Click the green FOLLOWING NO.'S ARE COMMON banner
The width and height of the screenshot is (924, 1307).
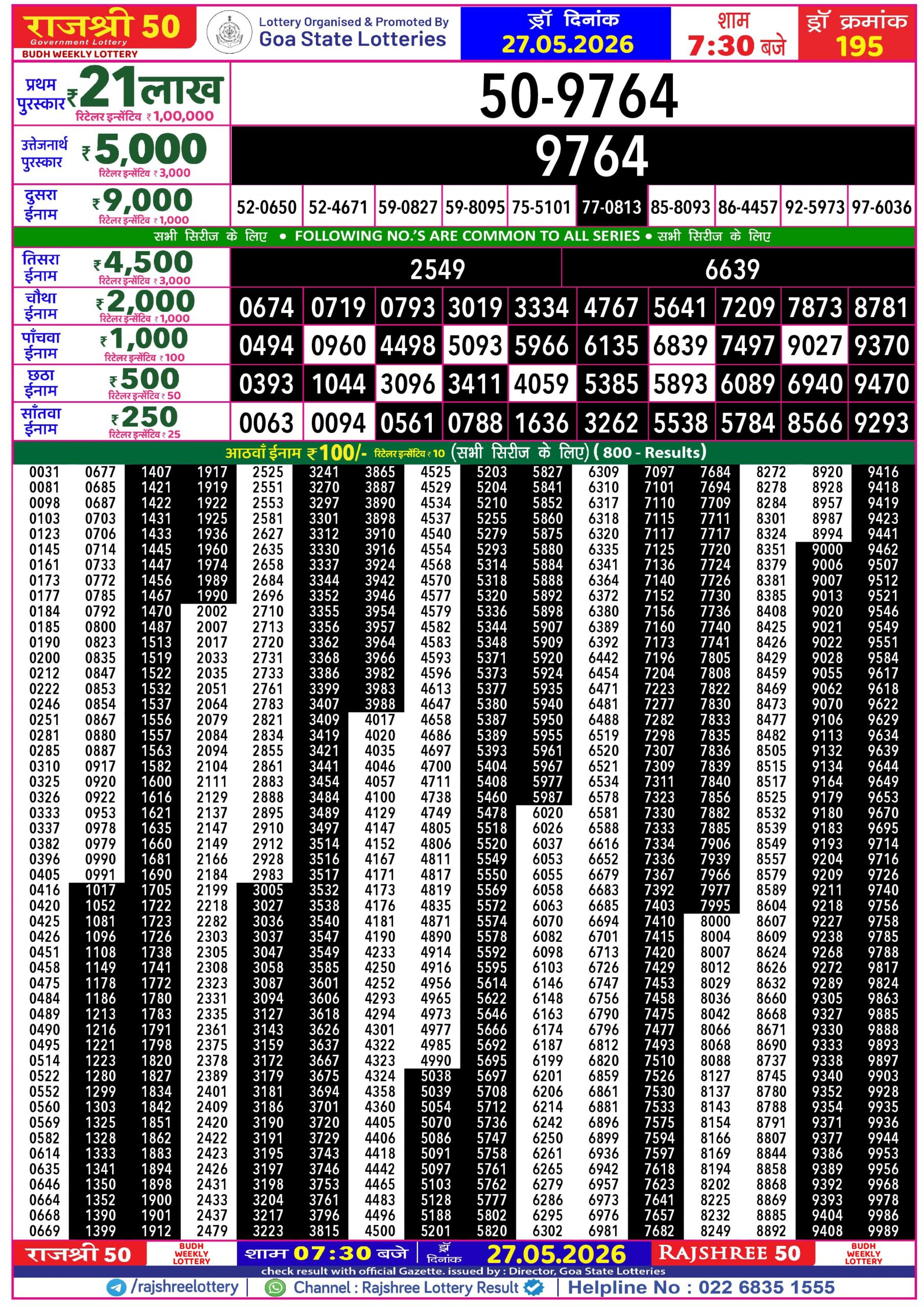[464, 236]
